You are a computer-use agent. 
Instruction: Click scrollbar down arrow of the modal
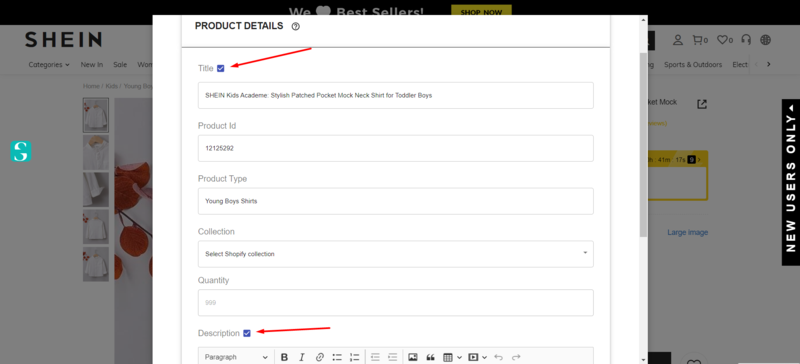[x=643, y=359]
